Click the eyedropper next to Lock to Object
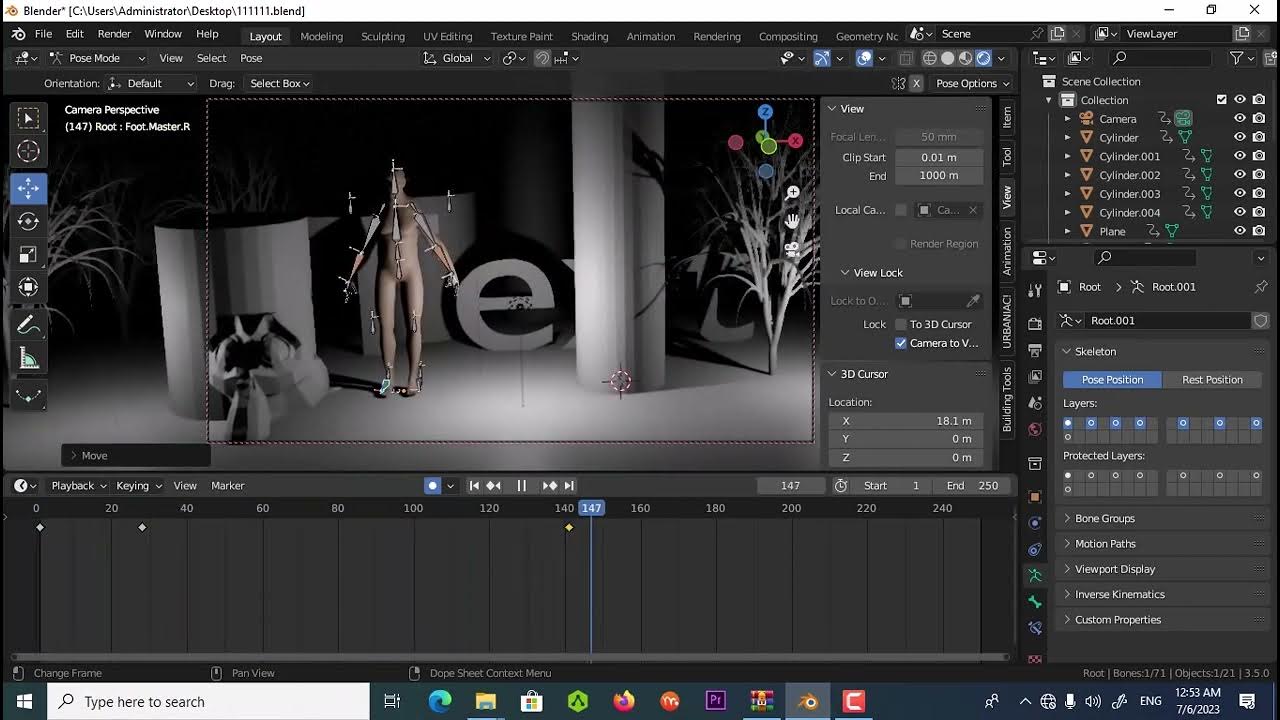This screenshot has height=720, width=1280. (972, 301)
